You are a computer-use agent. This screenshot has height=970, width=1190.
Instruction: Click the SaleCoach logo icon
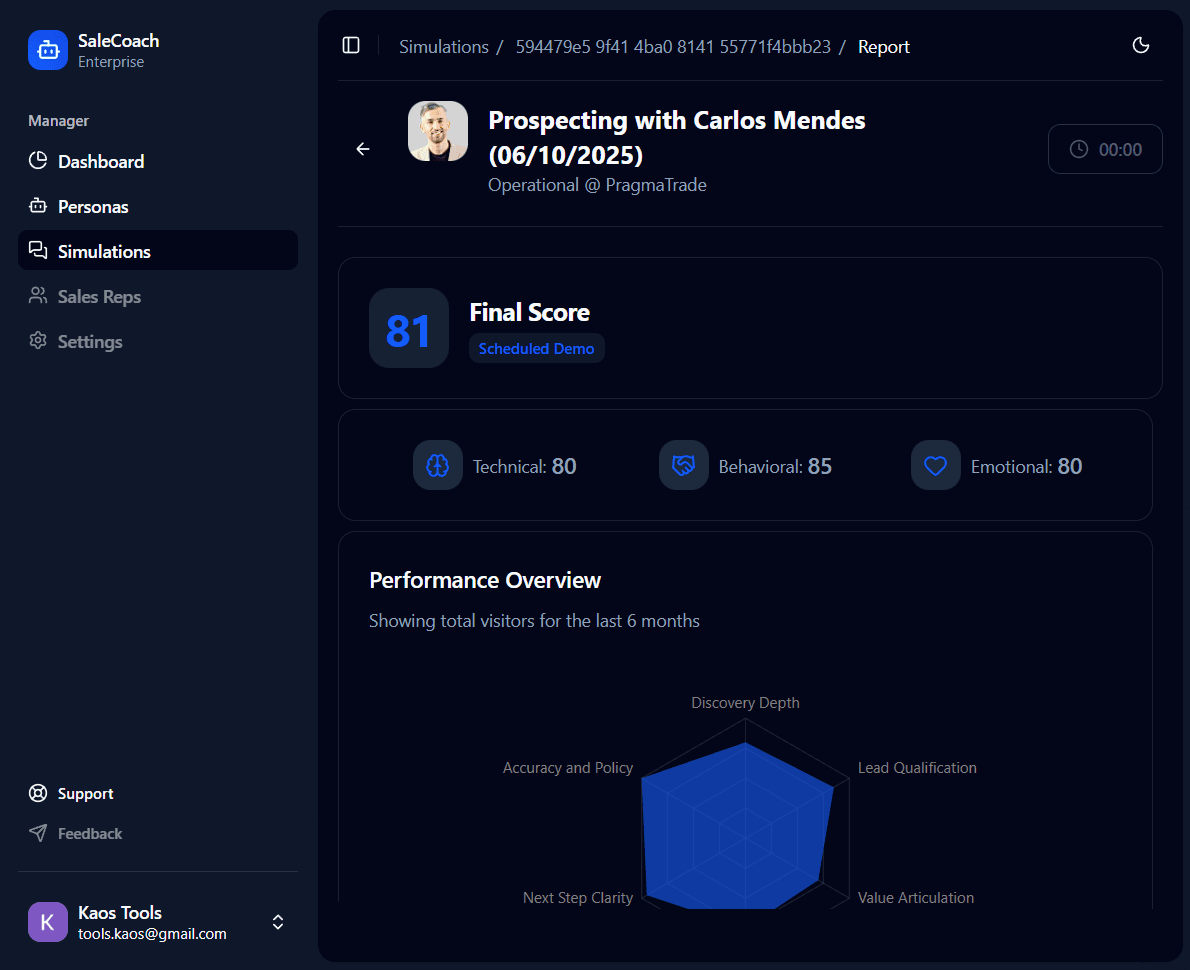click(47, 49)
